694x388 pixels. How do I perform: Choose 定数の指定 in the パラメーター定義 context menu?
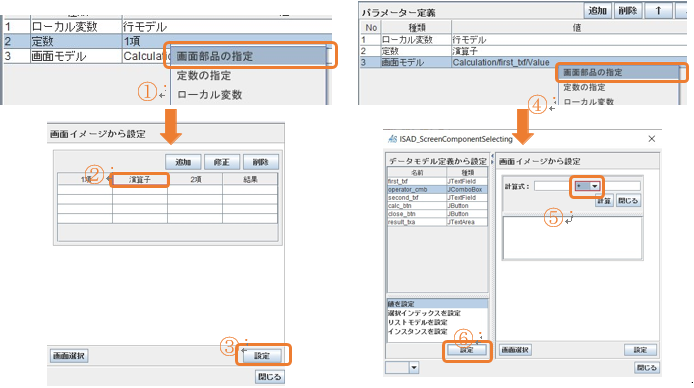click(x=584, y=88)
